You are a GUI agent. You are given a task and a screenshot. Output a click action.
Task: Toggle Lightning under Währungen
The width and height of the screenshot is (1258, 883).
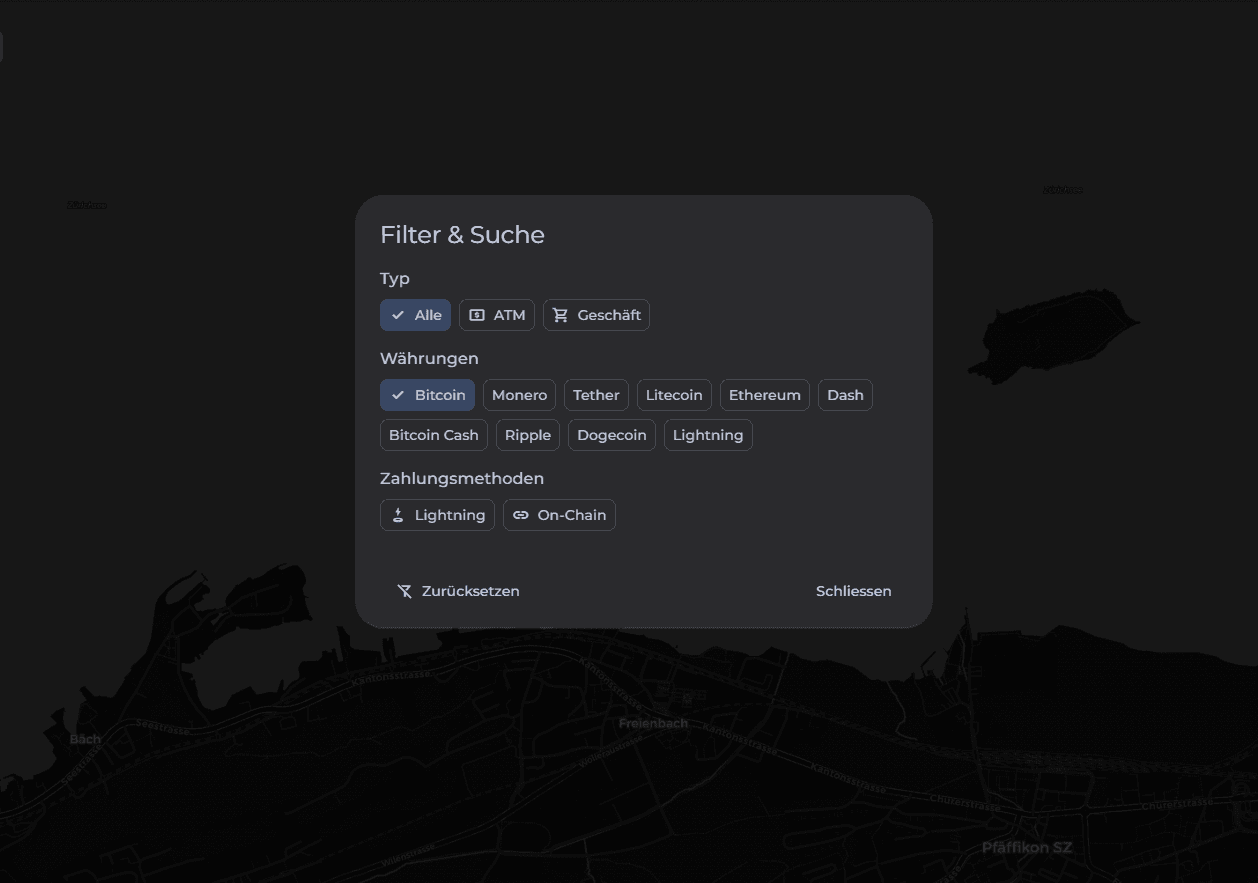coord(708,435)
